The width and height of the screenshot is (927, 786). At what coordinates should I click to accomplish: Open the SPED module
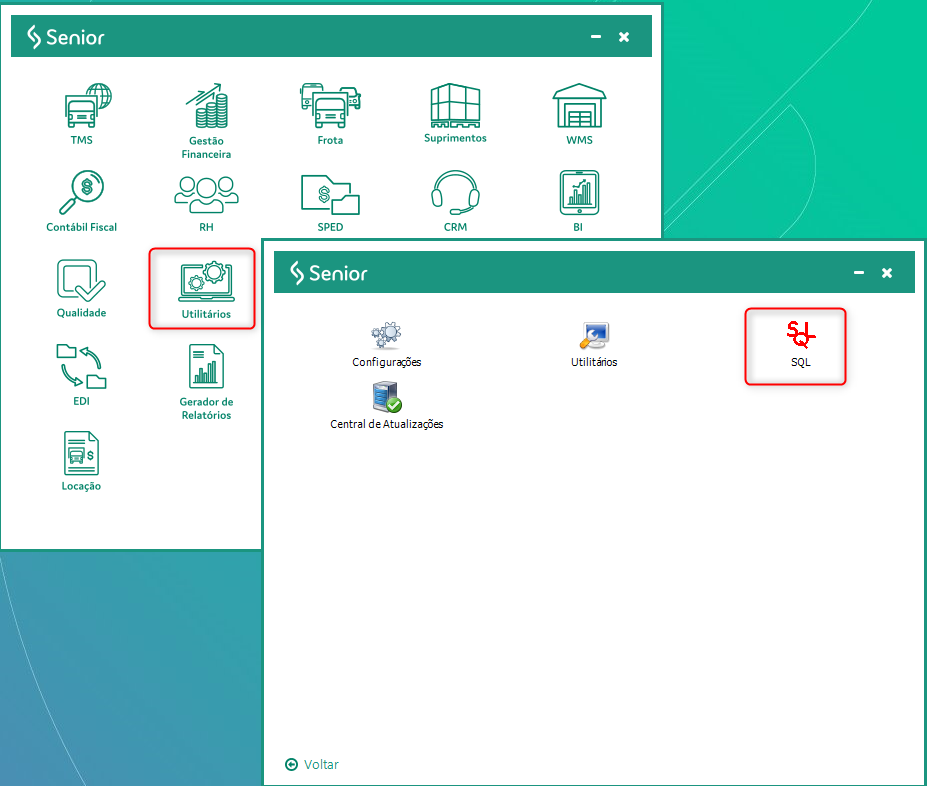point(330,201)
